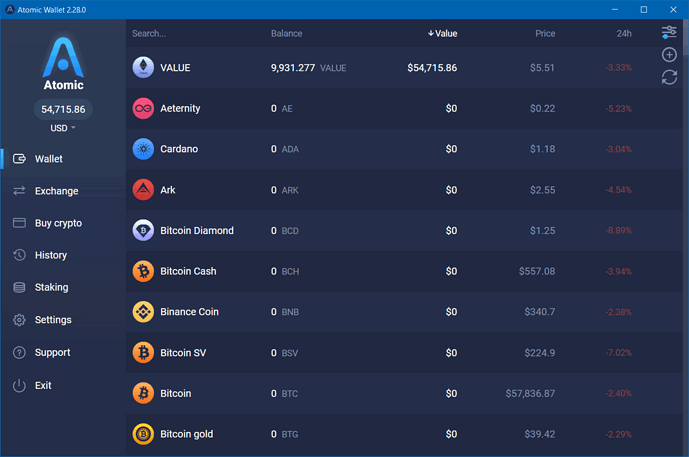Click the Wallet sidebar icon

pyautogui.click(x=19, y=159)
